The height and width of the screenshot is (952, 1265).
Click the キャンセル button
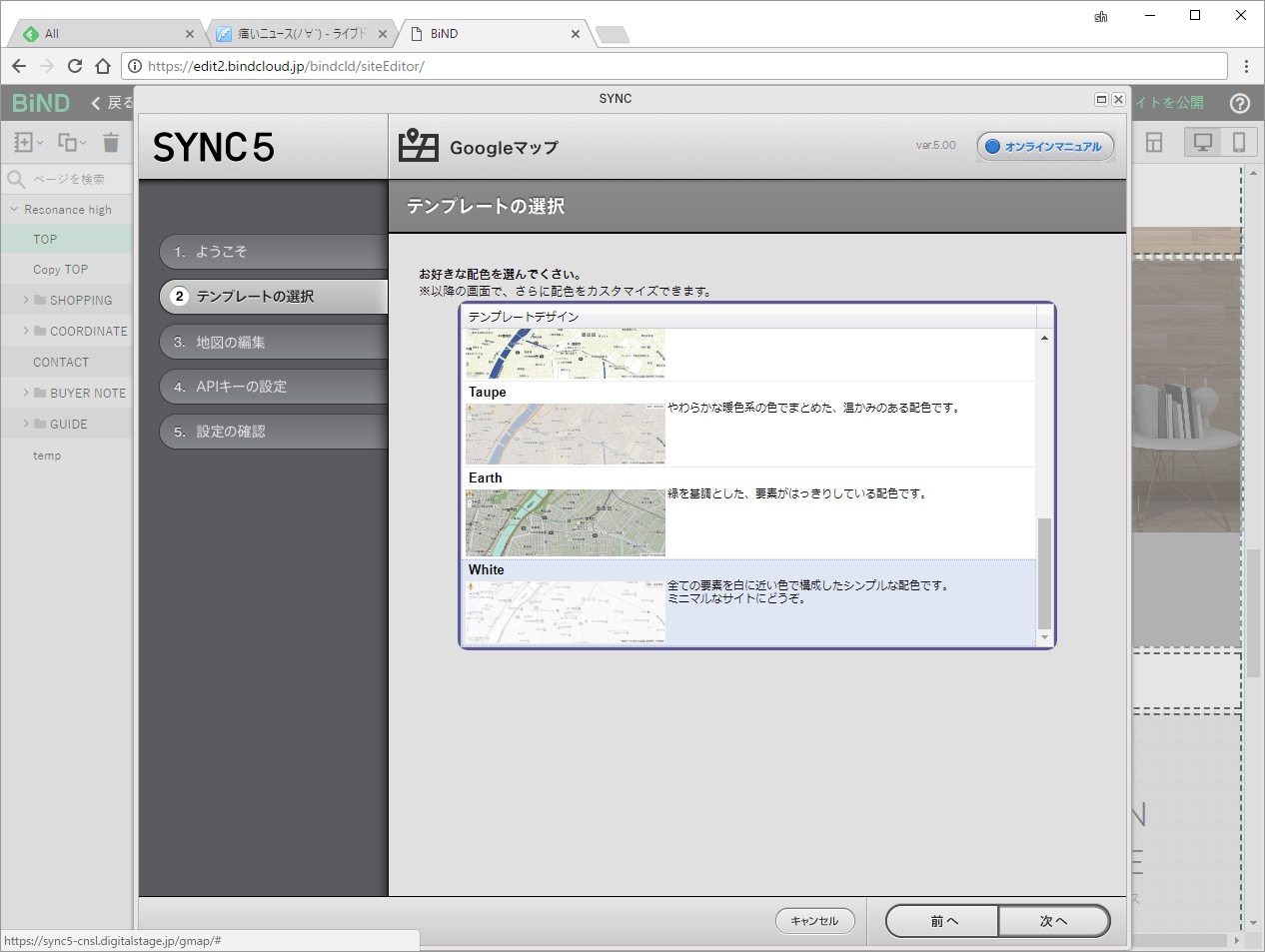(814, 921)
